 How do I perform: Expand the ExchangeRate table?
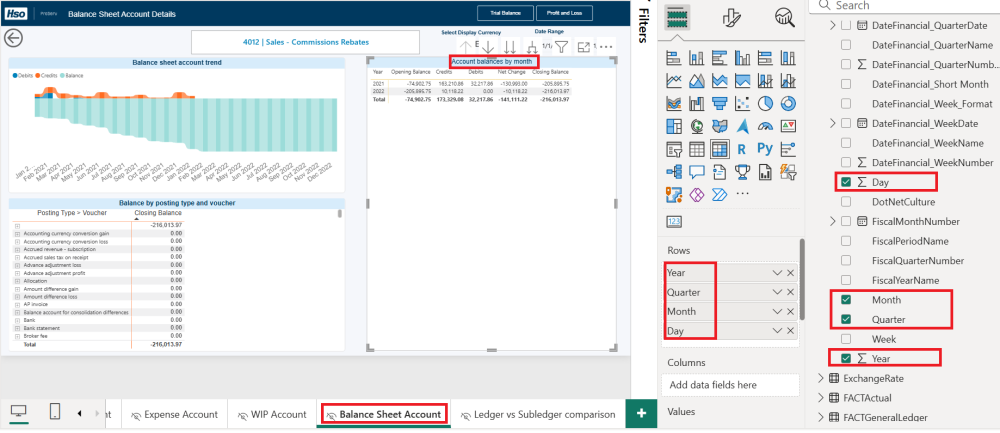coord(821,378)
